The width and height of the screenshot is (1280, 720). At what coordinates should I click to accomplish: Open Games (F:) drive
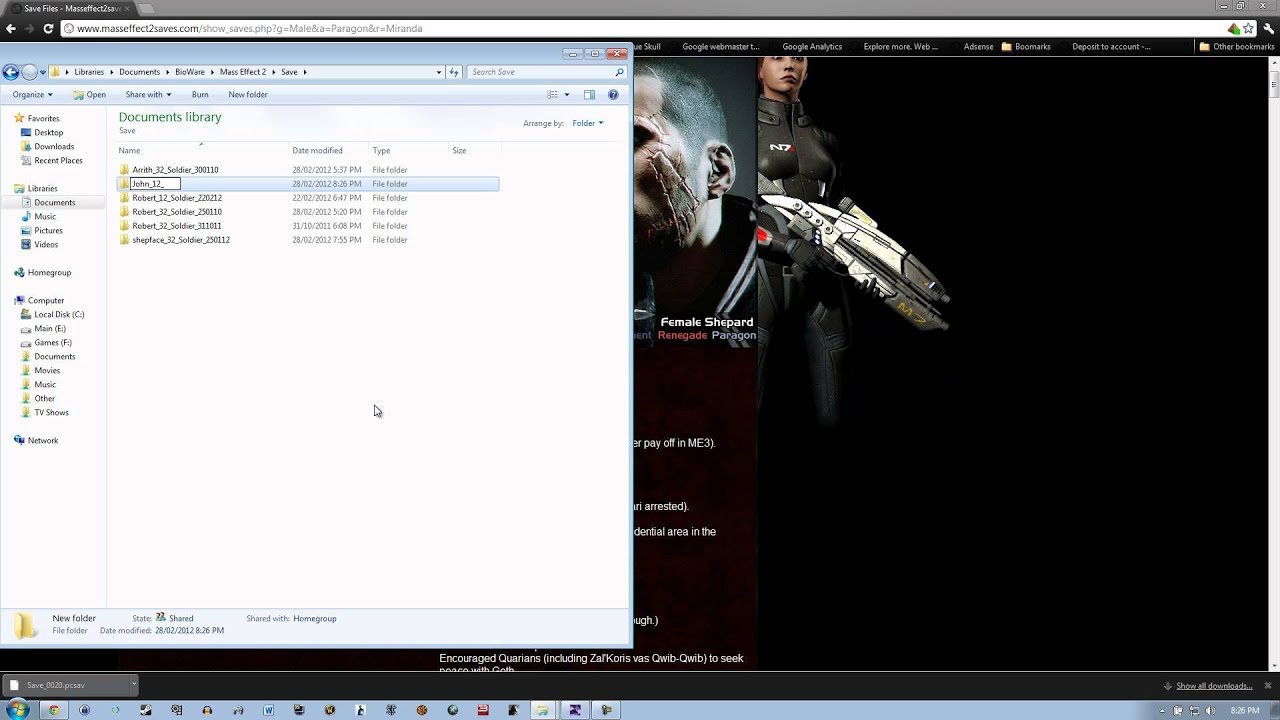tap(52, 342)
